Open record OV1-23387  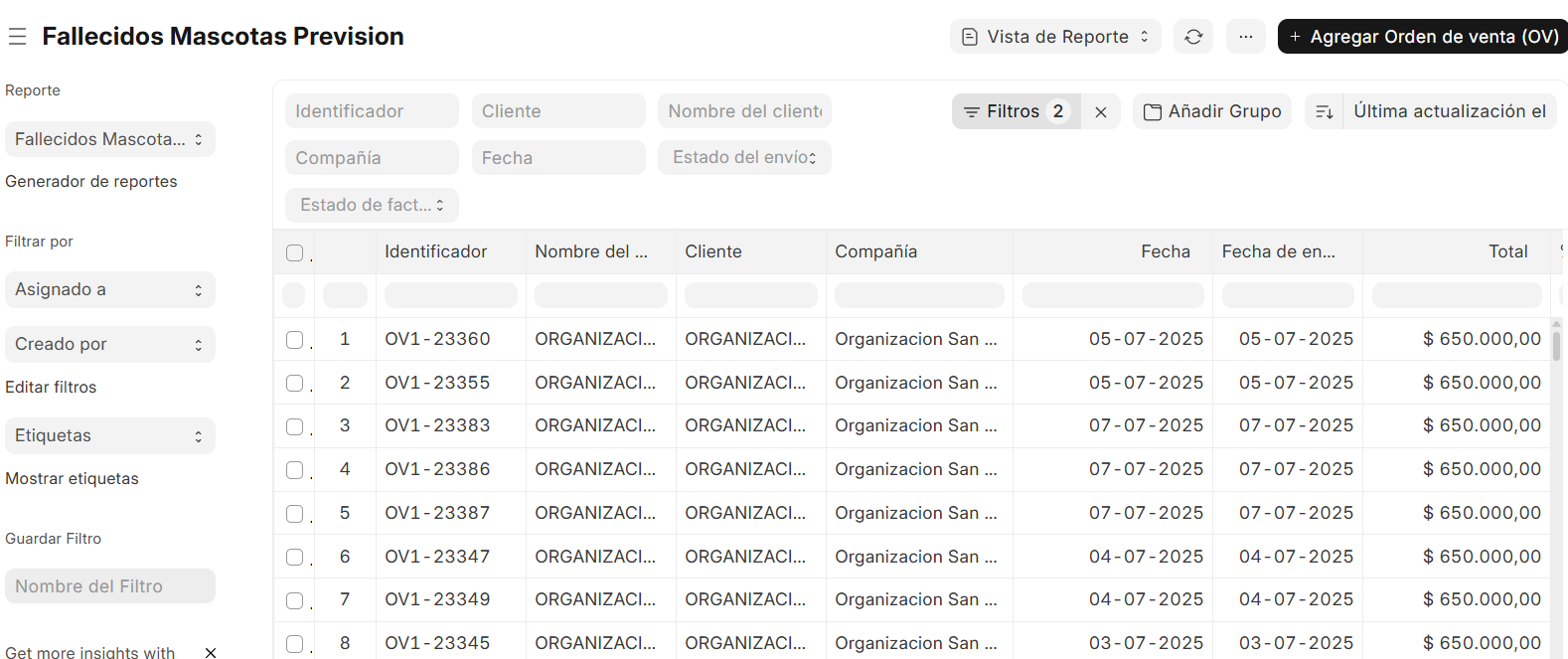tap(437, 513)
